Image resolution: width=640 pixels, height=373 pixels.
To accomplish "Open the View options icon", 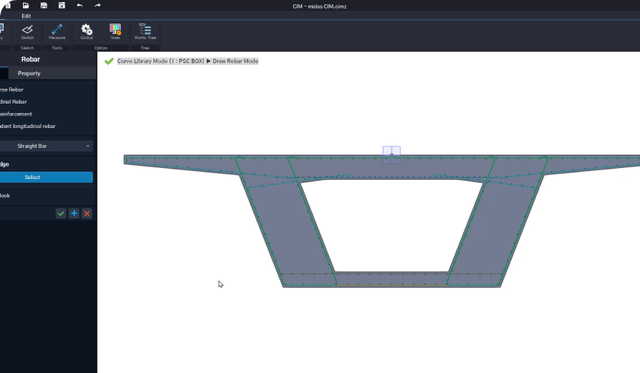I will [x=115, y=32].
